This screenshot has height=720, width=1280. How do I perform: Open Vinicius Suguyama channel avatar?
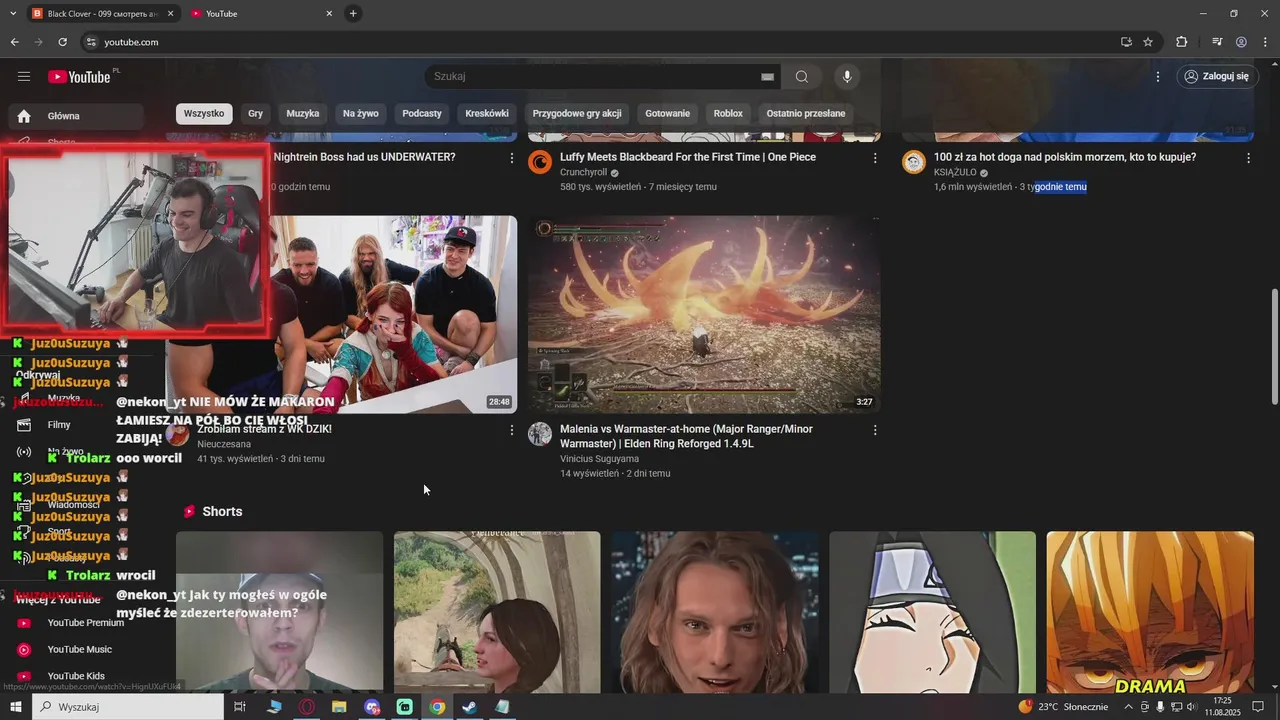[540, 434]
